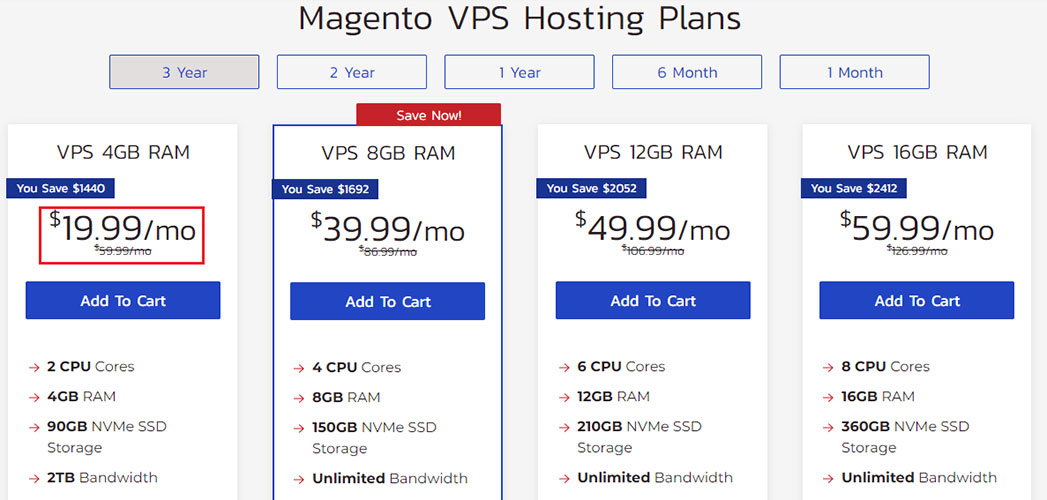This screenshot has height=500, width=1047.
Task: Click the You Save $1440 label
Action: pyautogui.click(x=60, y=188)
